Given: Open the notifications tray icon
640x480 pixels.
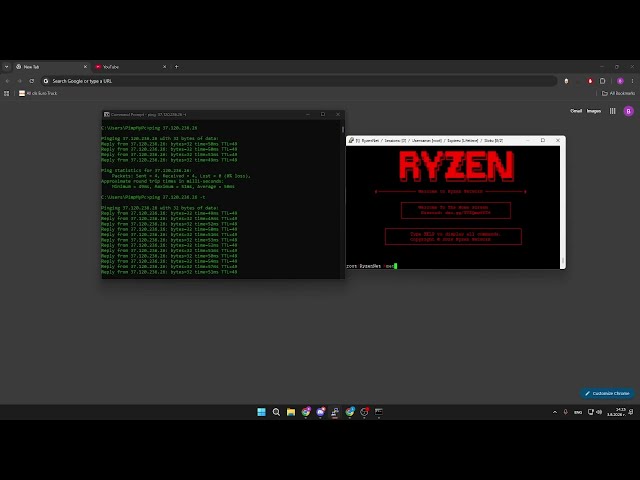Looking at the screenshot, I should [x=631, y=412].
